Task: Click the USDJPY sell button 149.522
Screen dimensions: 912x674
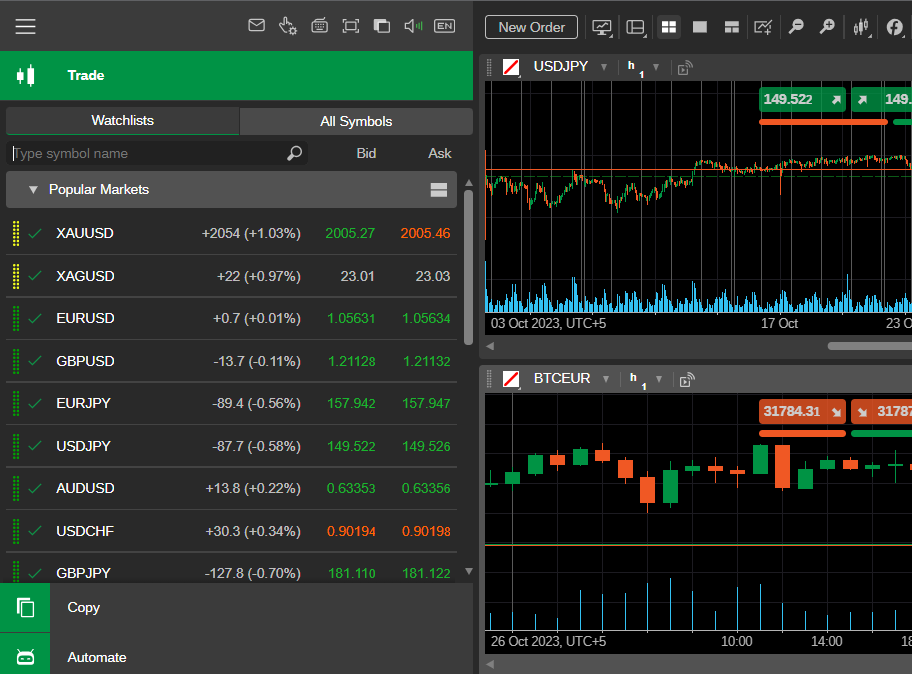Action: (802, 100)
